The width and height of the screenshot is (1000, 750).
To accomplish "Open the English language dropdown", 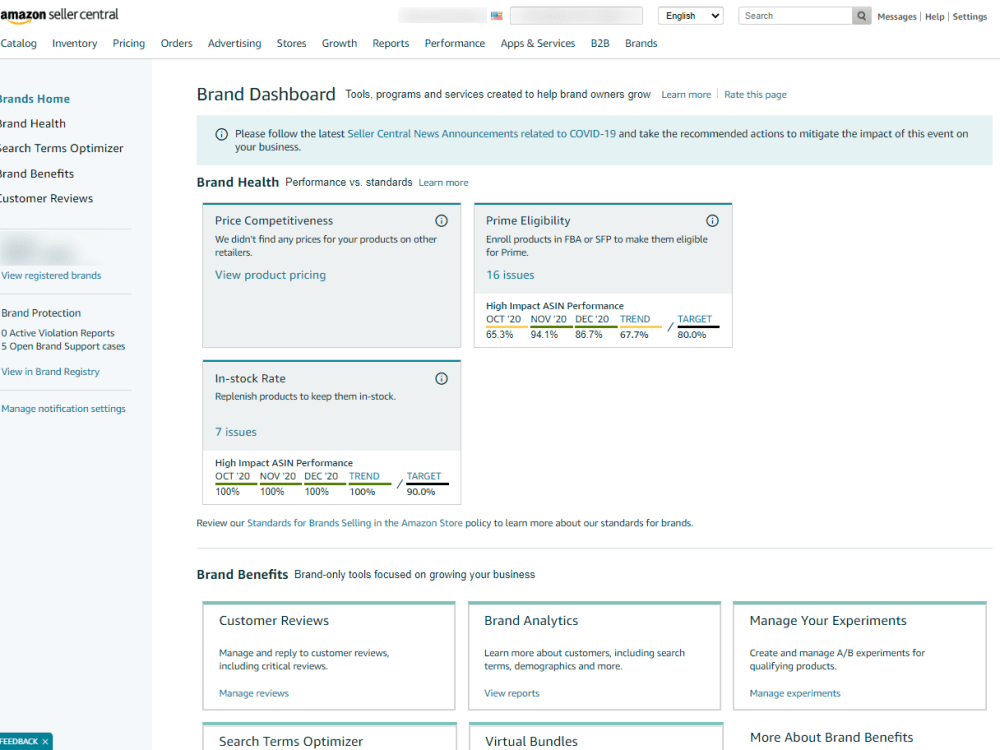I will (x=691, y=16).
